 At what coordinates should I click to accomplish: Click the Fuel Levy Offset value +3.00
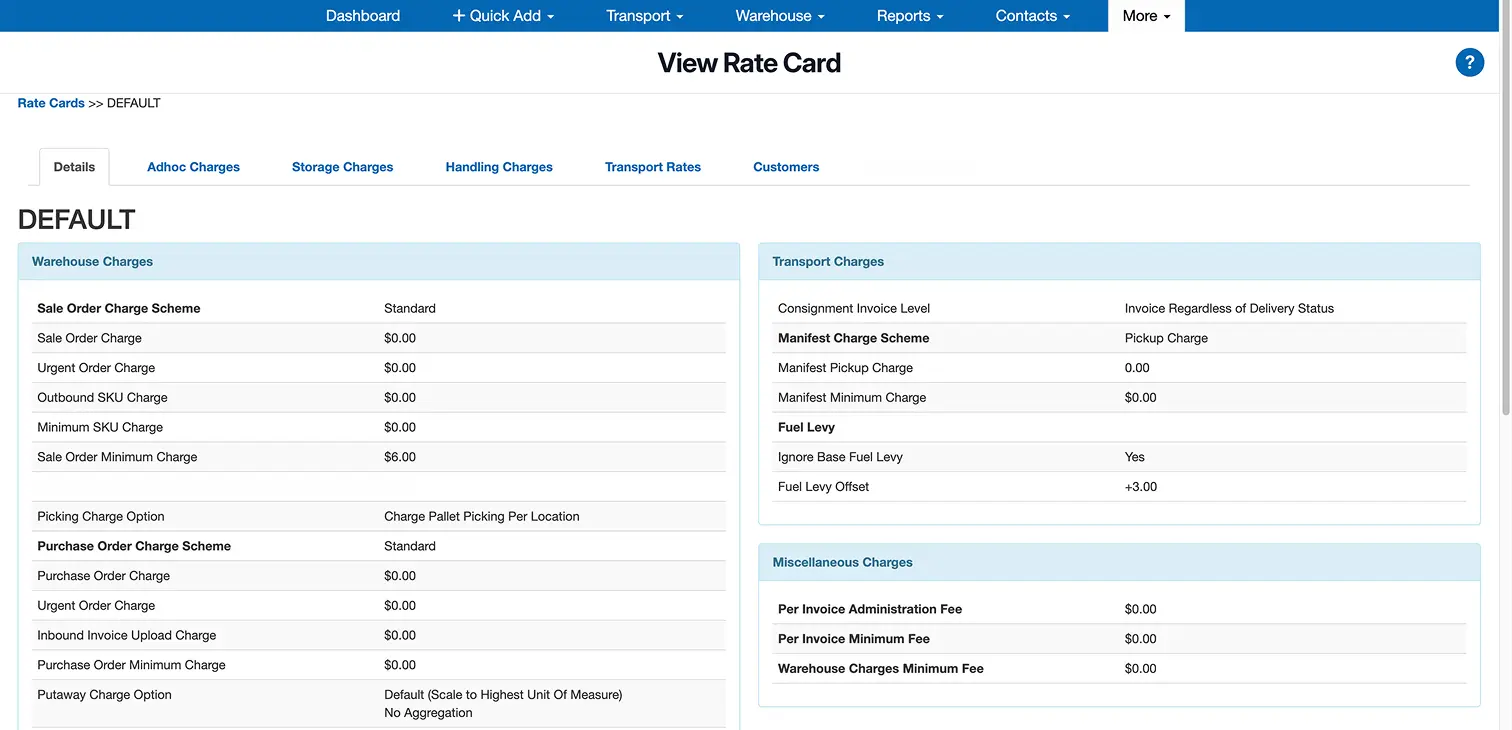(x=1141, y=487)
